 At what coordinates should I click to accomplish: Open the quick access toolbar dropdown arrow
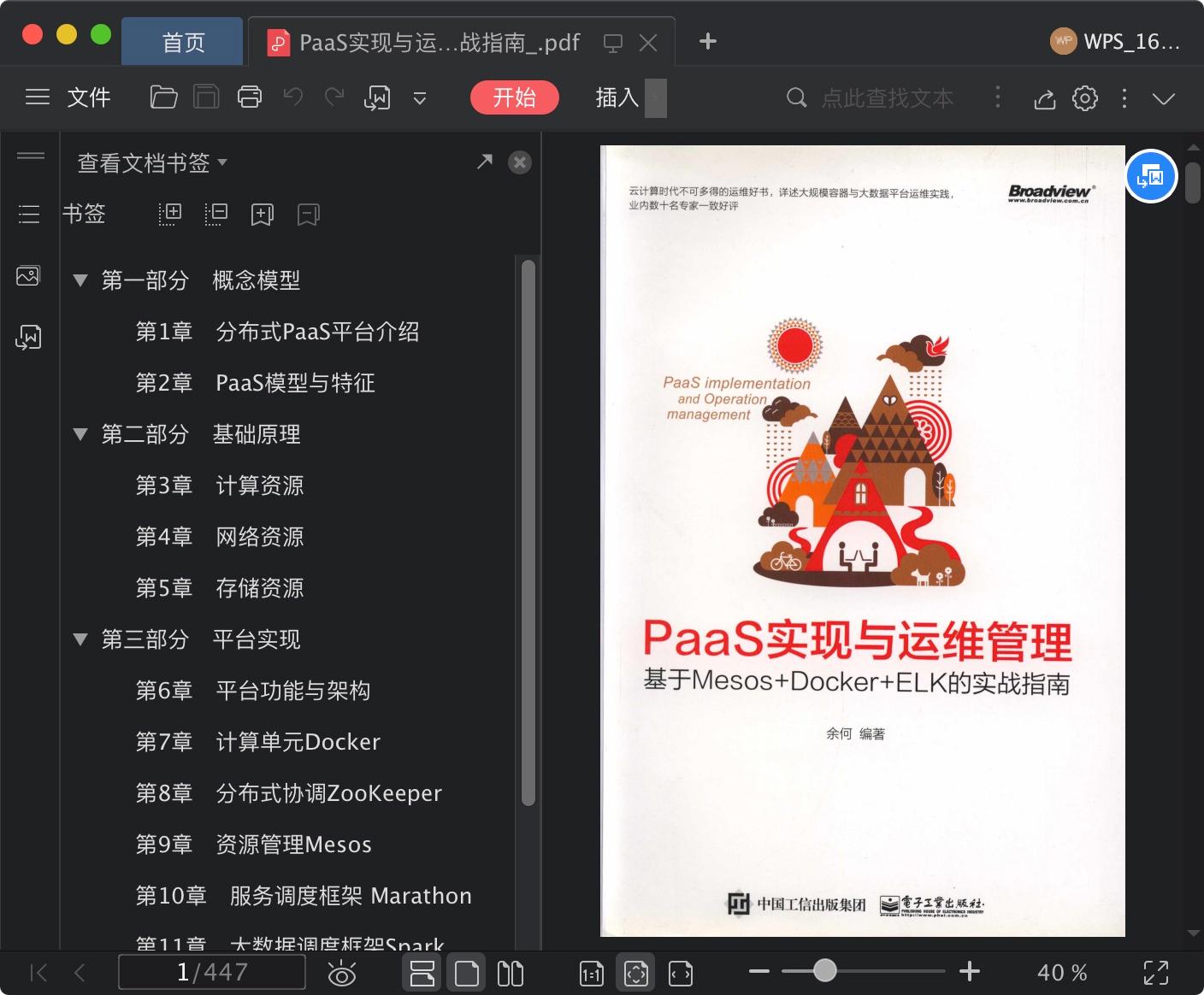click(420, 98)
